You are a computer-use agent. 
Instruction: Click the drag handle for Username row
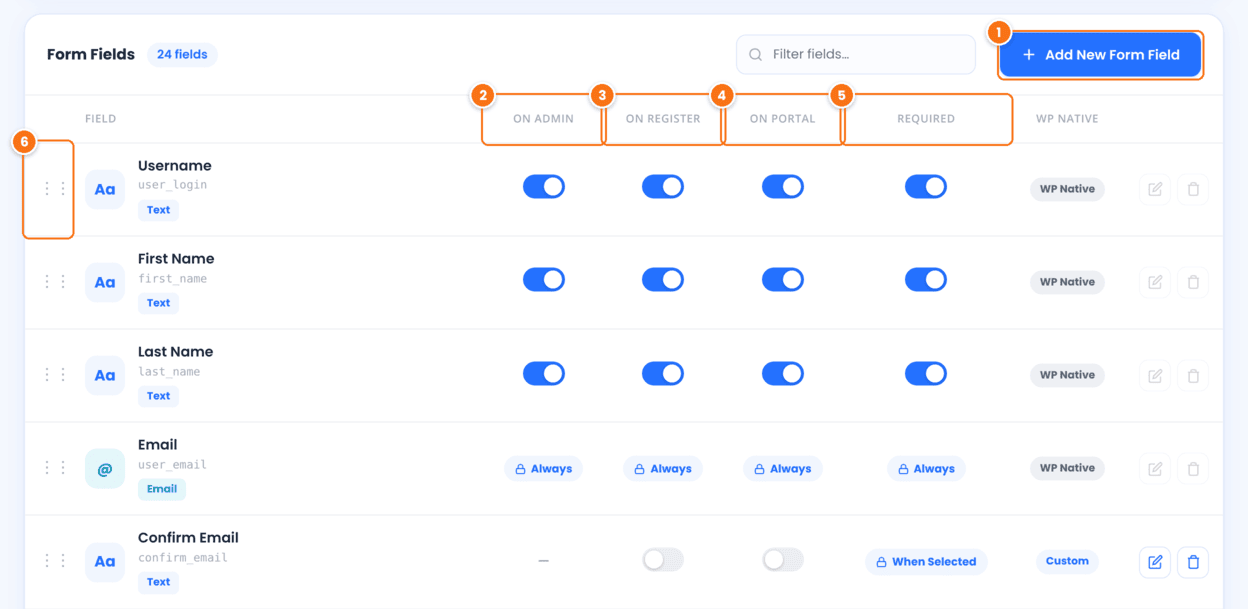point(55,189)
